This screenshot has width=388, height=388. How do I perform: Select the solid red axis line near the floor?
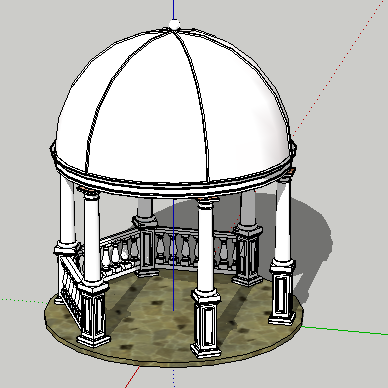tap(132, 377)
